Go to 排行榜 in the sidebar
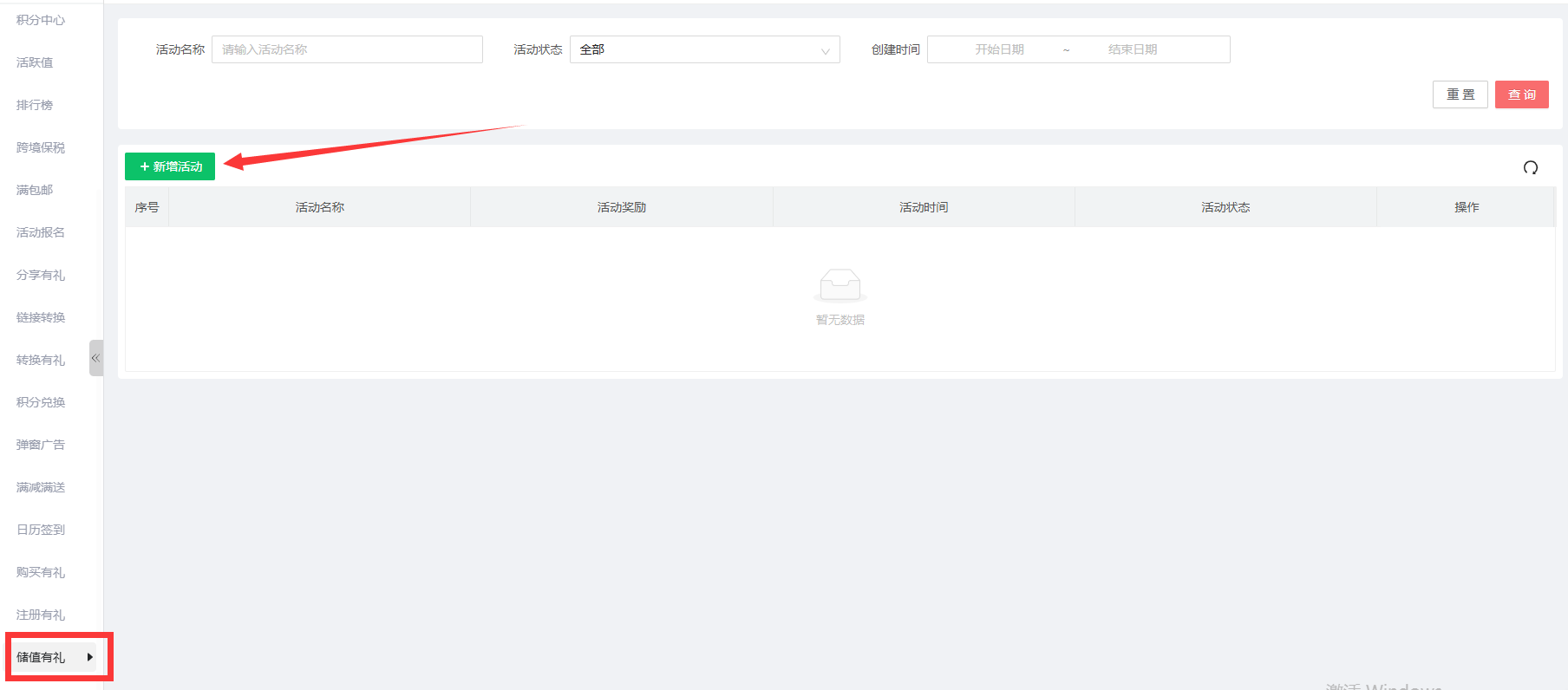Image resolution: width=1568 pixels, height=690 pixels. [x=35, y=105]
